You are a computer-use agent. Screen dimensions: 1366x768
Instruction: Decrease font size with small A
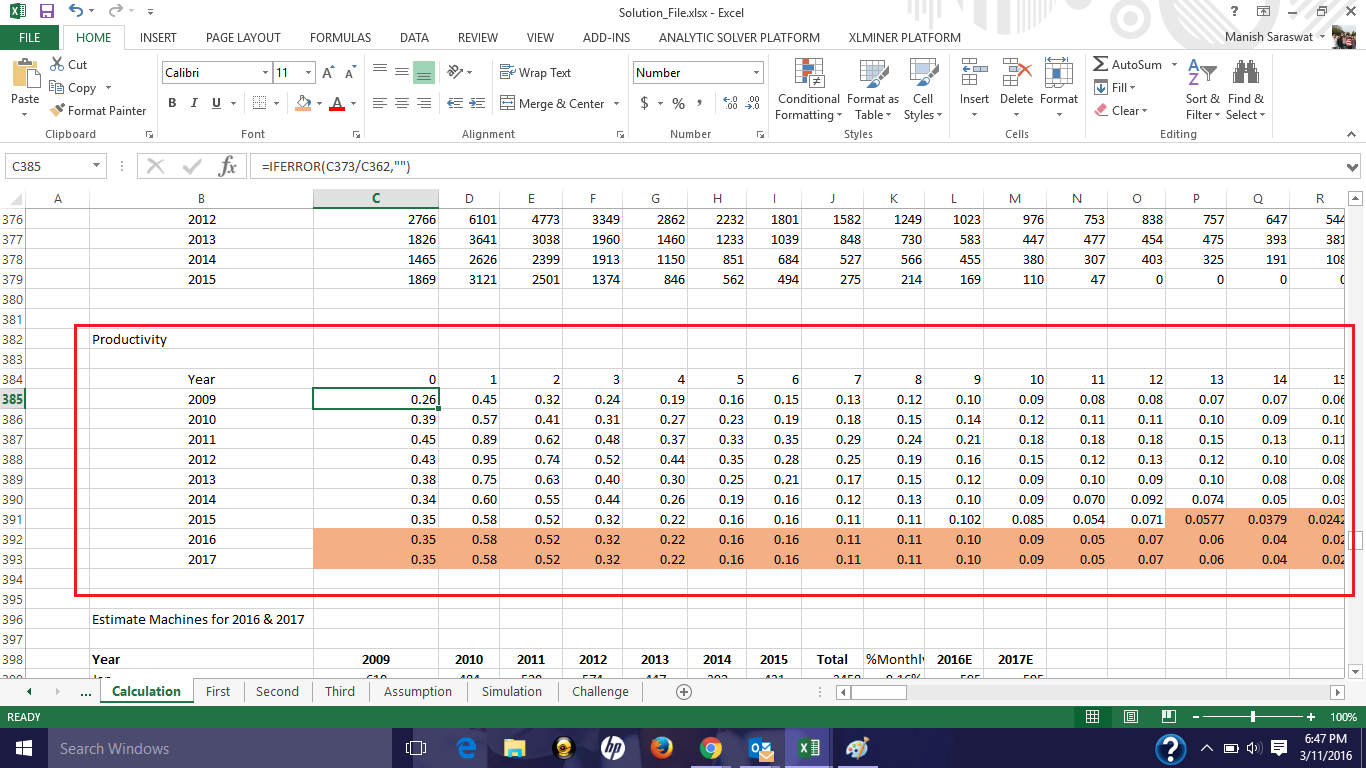tap(350, 73)
